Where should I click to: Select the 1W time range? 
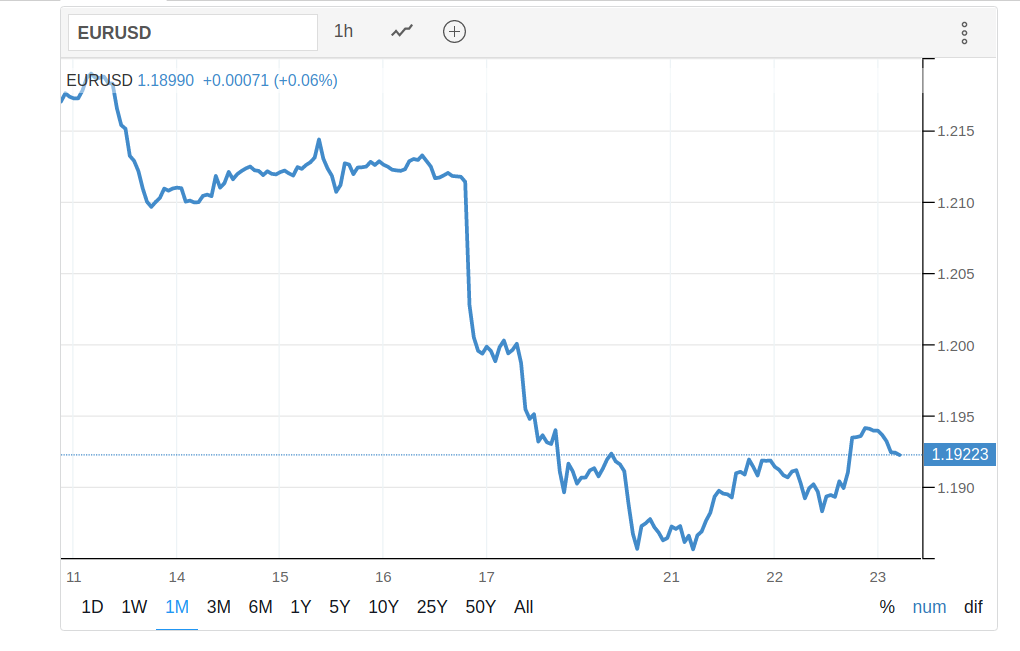coord(134,607)
